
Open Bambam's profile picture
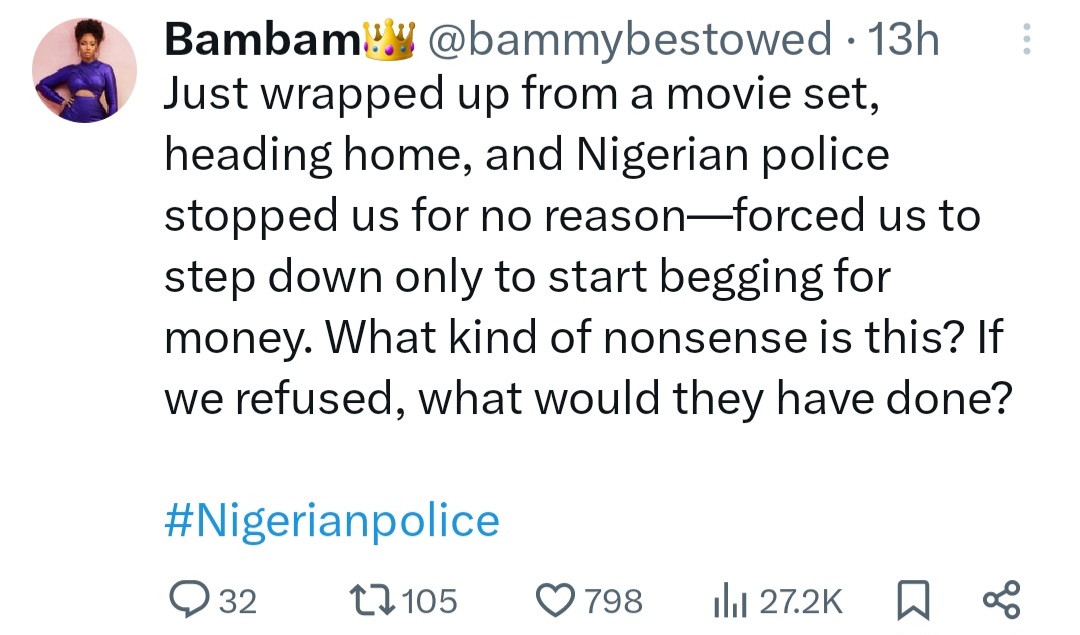pos(84,70)
